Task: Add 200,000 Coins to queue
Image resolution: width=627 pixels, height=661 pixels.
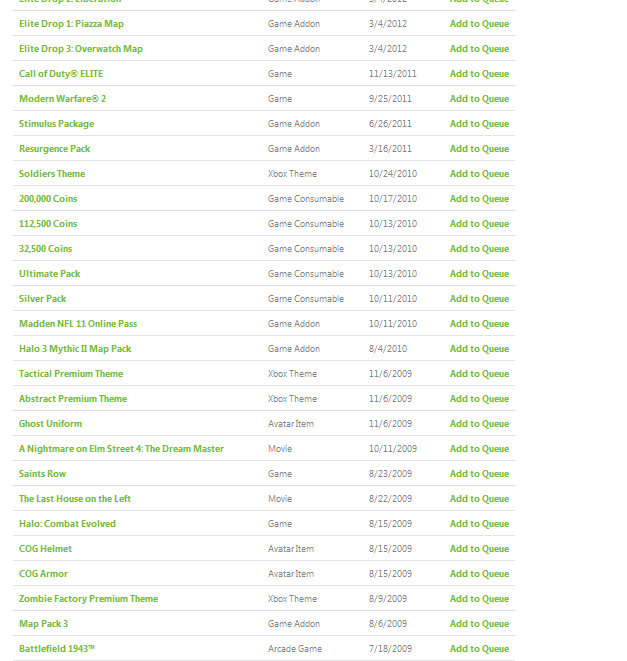Action: tap(479, 199)
